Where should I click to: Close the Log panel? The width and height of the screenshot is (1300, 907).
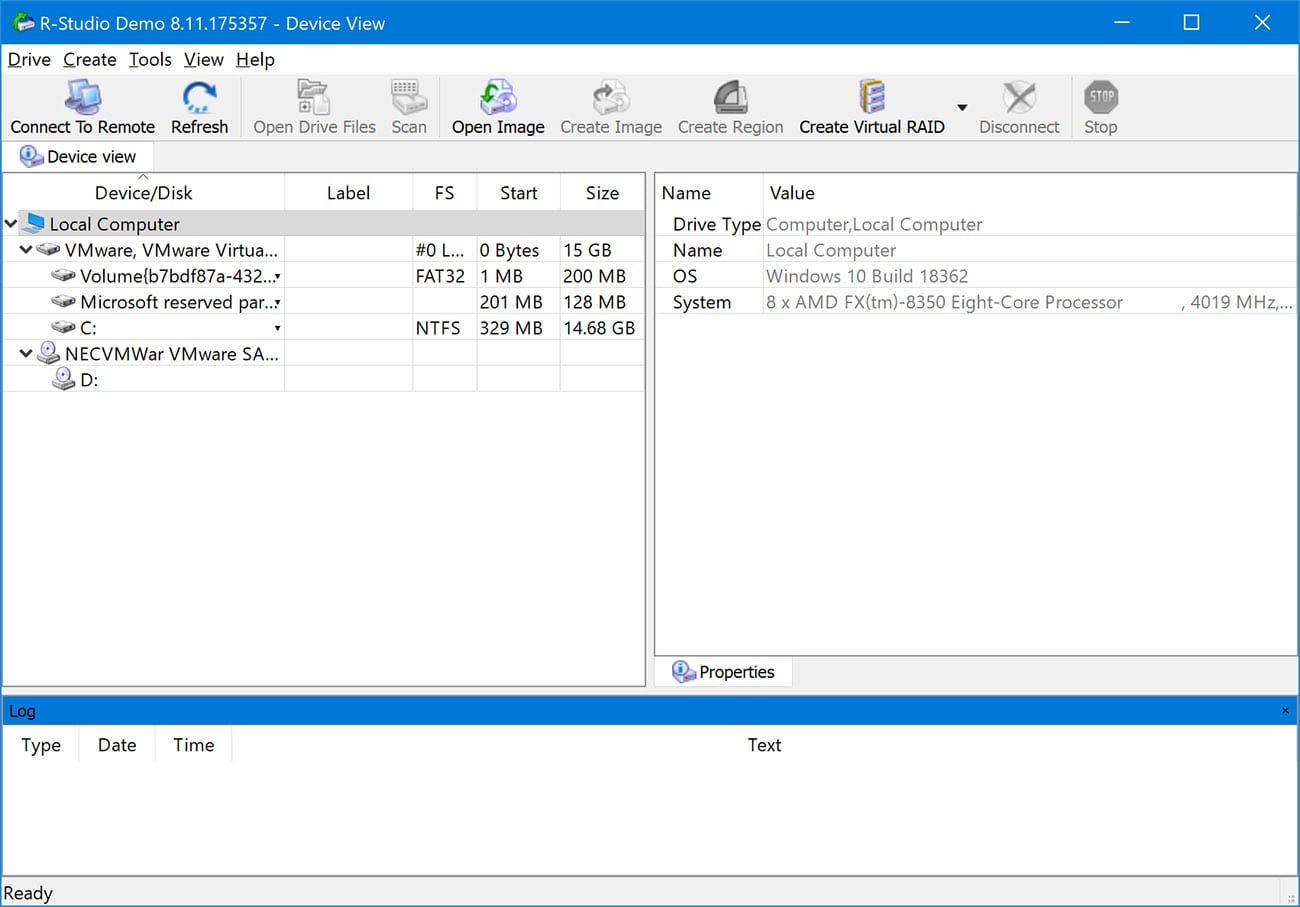pyautogui.click(x=1285, y=711)
